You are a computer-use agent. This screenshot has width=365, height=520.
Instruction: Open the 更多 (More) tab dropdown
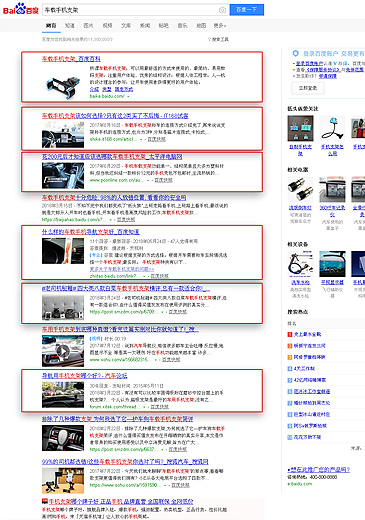tap(220, 25)
